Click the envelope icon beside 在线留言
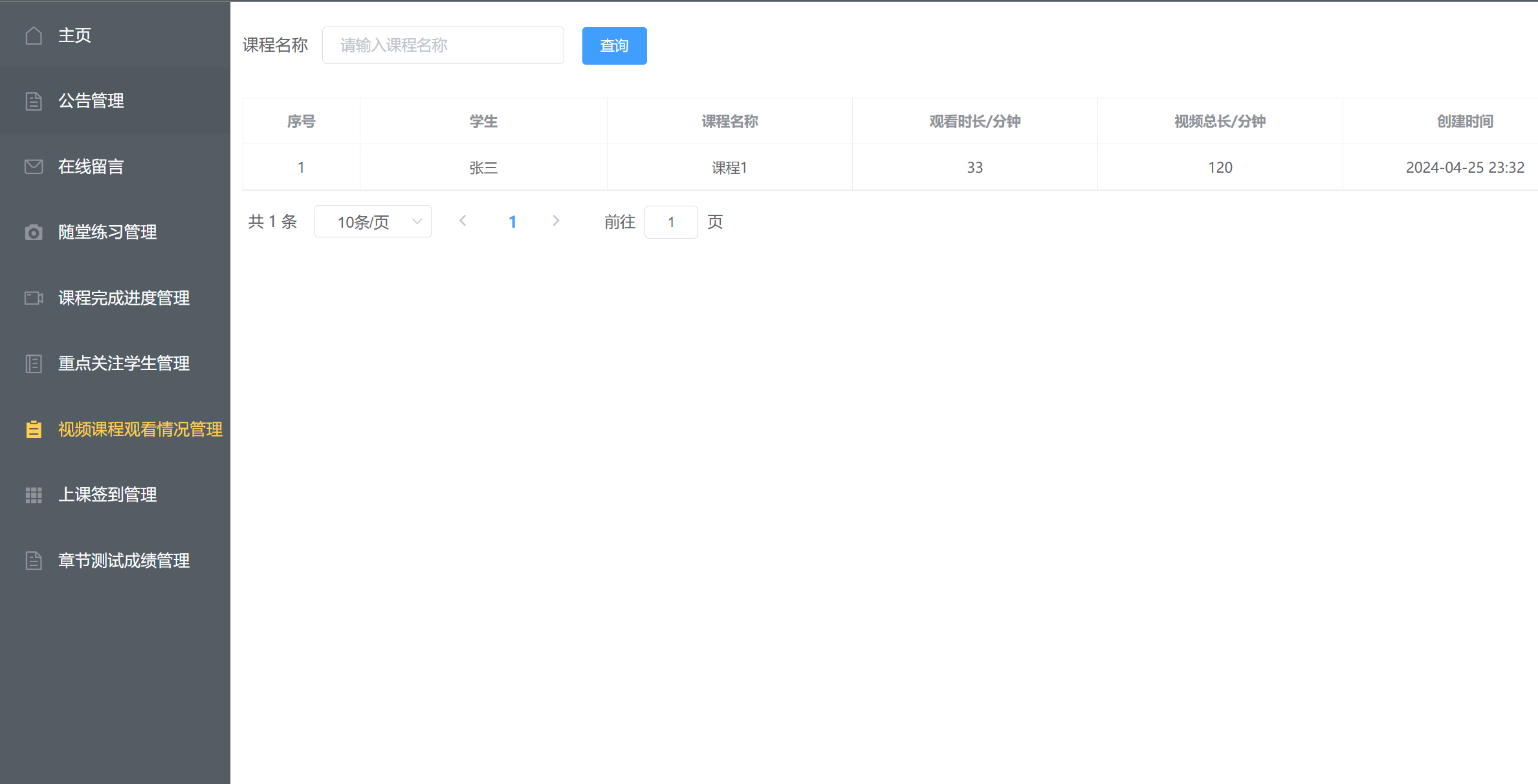The image size is (1538, 784). (x=34, y=167)
